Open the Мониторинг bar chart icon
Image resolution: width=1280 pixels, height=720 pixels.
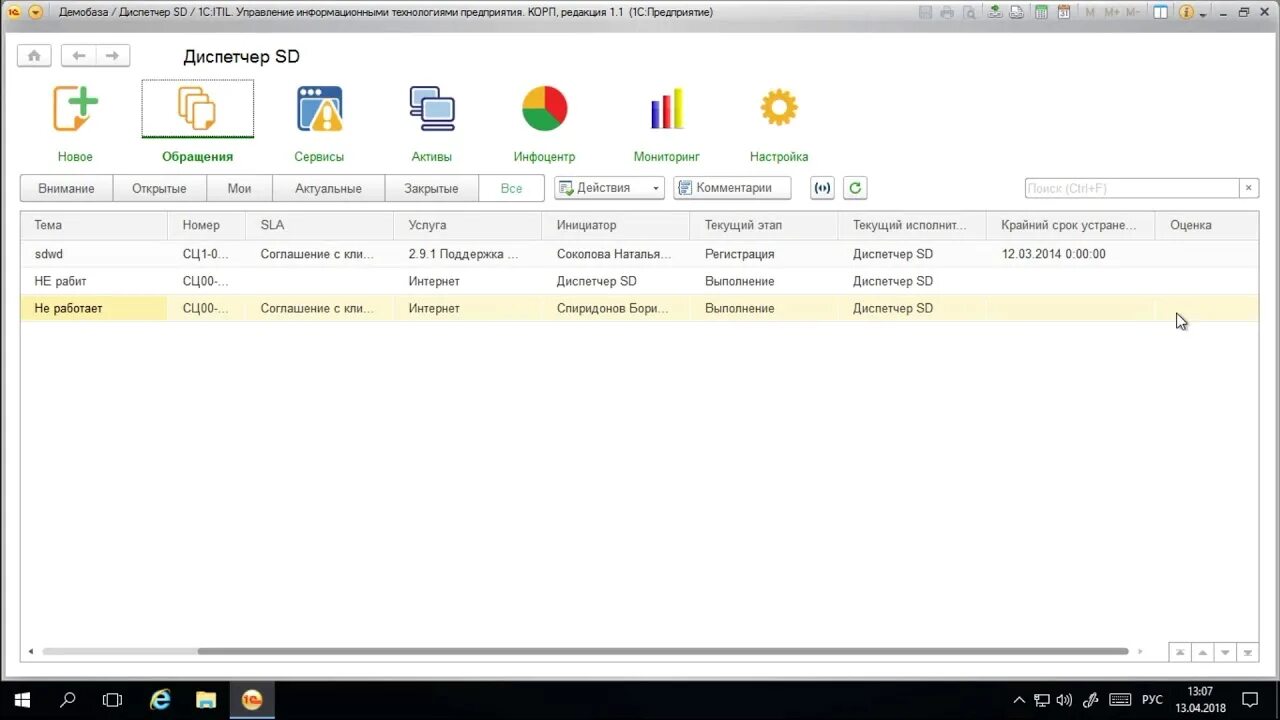666,109
